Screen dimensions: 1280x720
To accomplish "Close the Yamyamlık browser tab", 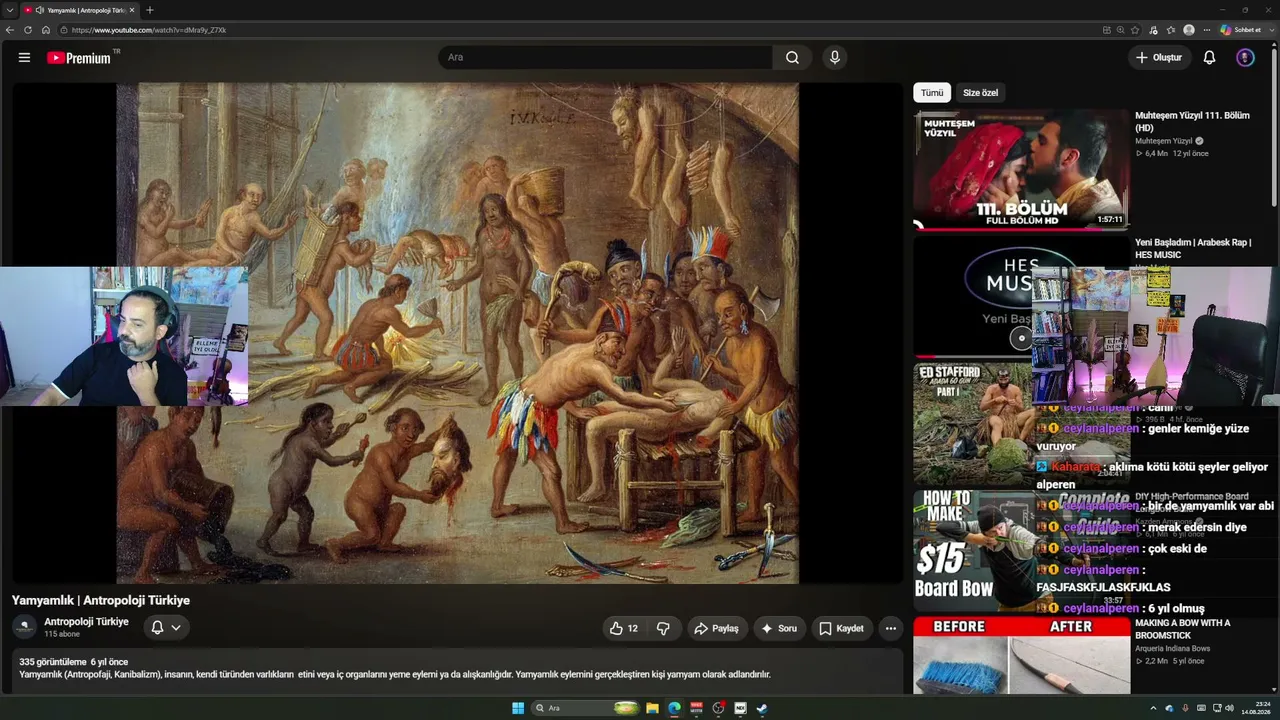I will 131,10.
